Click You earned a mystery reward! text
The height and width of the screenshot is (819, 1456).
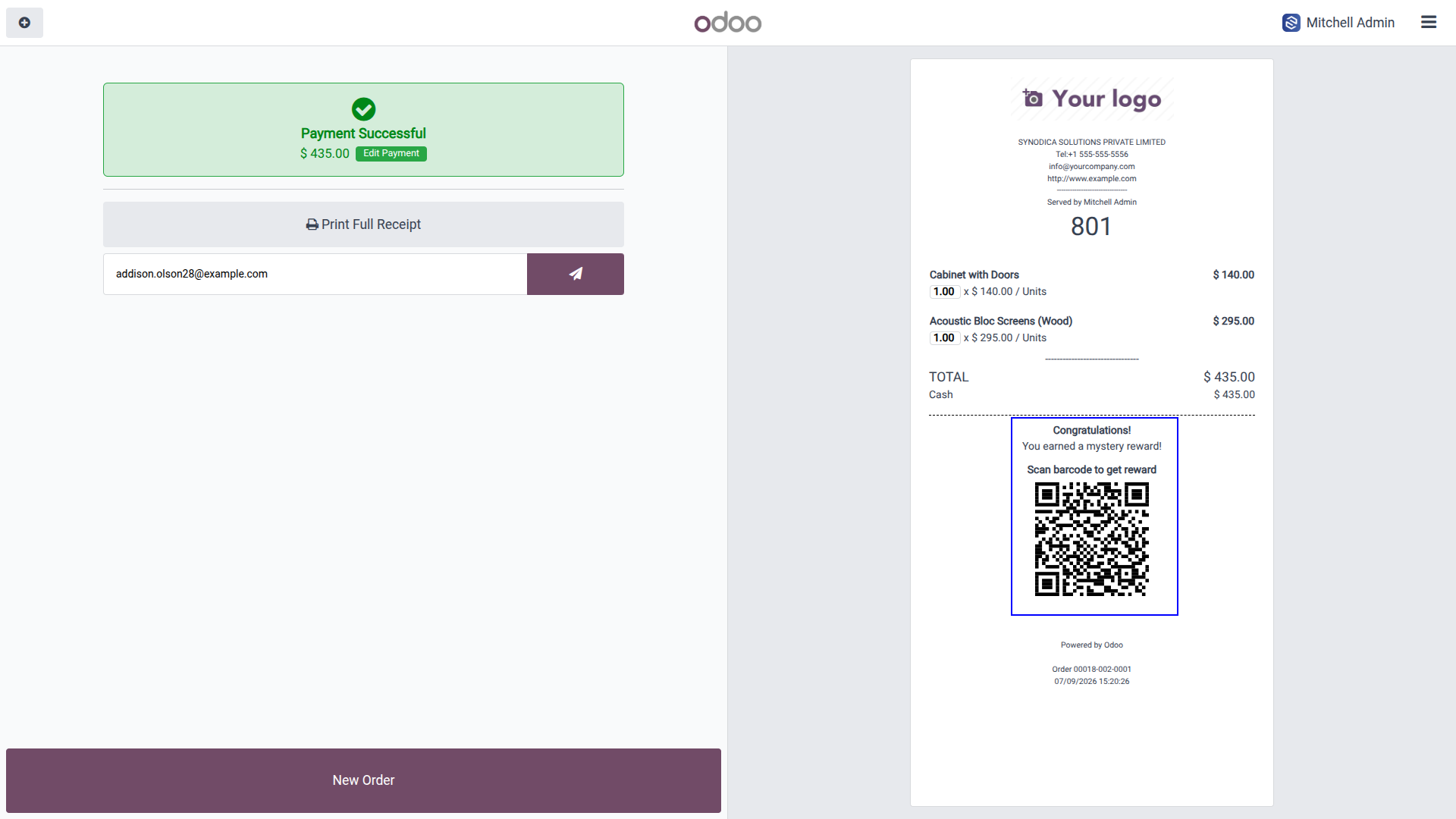(x=1091, y=447)
